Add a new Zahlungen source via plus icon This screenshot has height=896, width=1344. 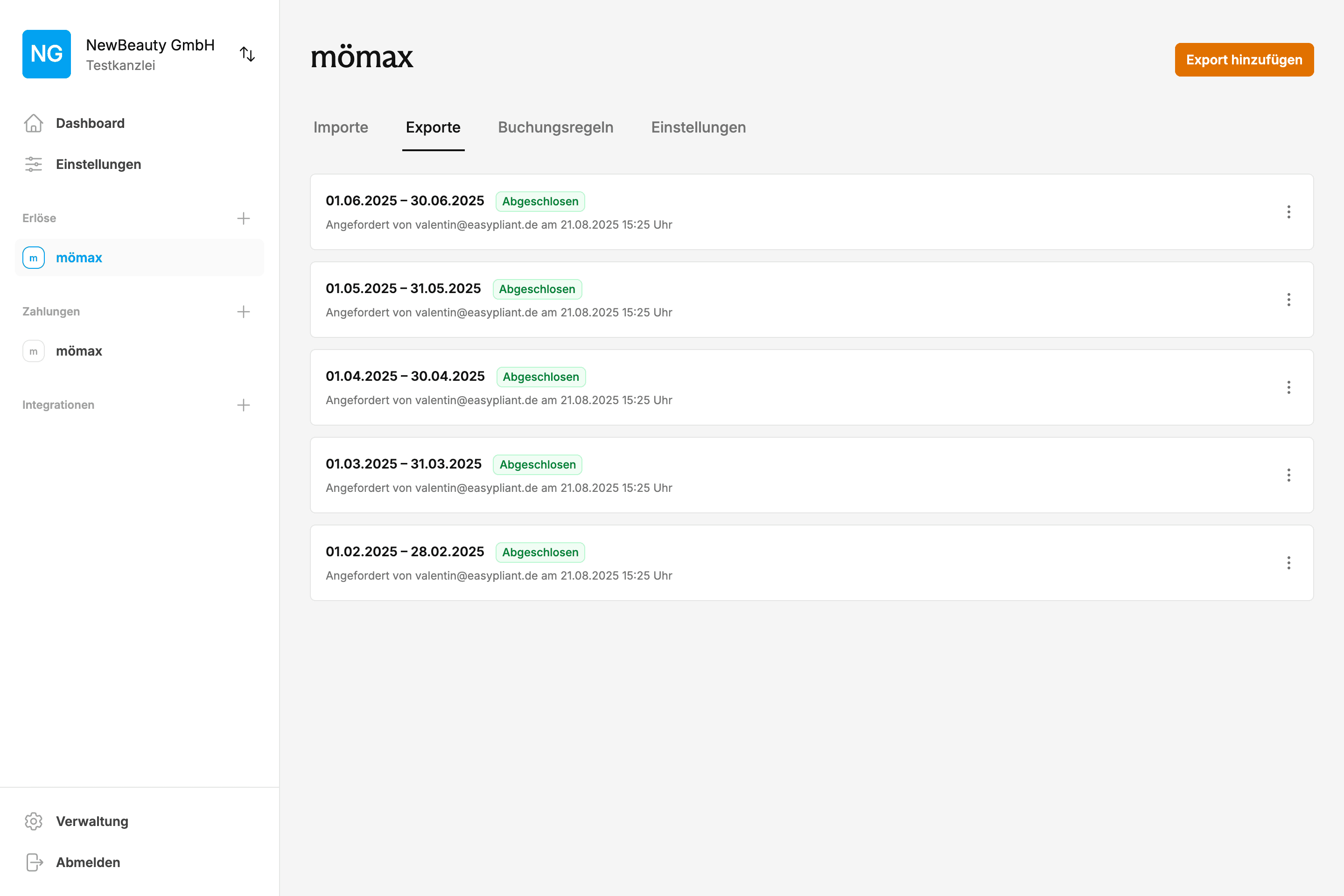pyautogui.click(x=244, y=311)
